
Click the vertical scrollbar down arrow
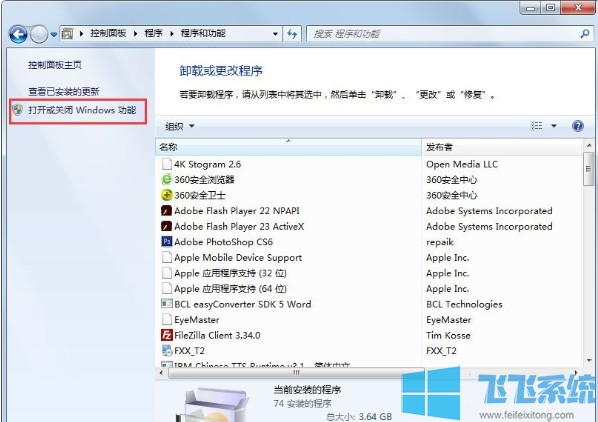pyautogui.click(x=589, y=360)
